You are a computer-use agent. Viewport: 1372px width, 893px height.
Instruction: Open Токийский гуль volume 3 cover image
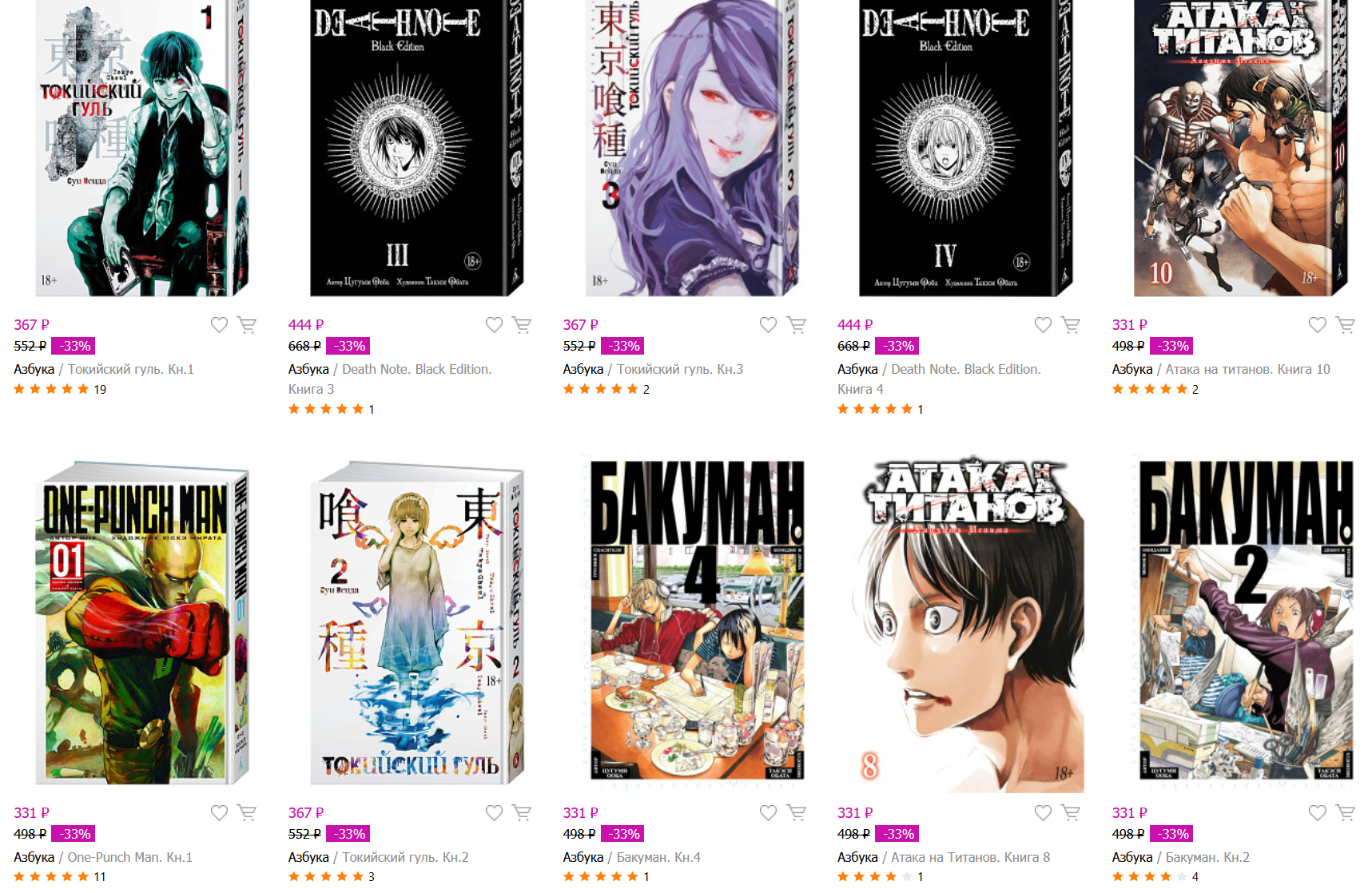(692, 148)
